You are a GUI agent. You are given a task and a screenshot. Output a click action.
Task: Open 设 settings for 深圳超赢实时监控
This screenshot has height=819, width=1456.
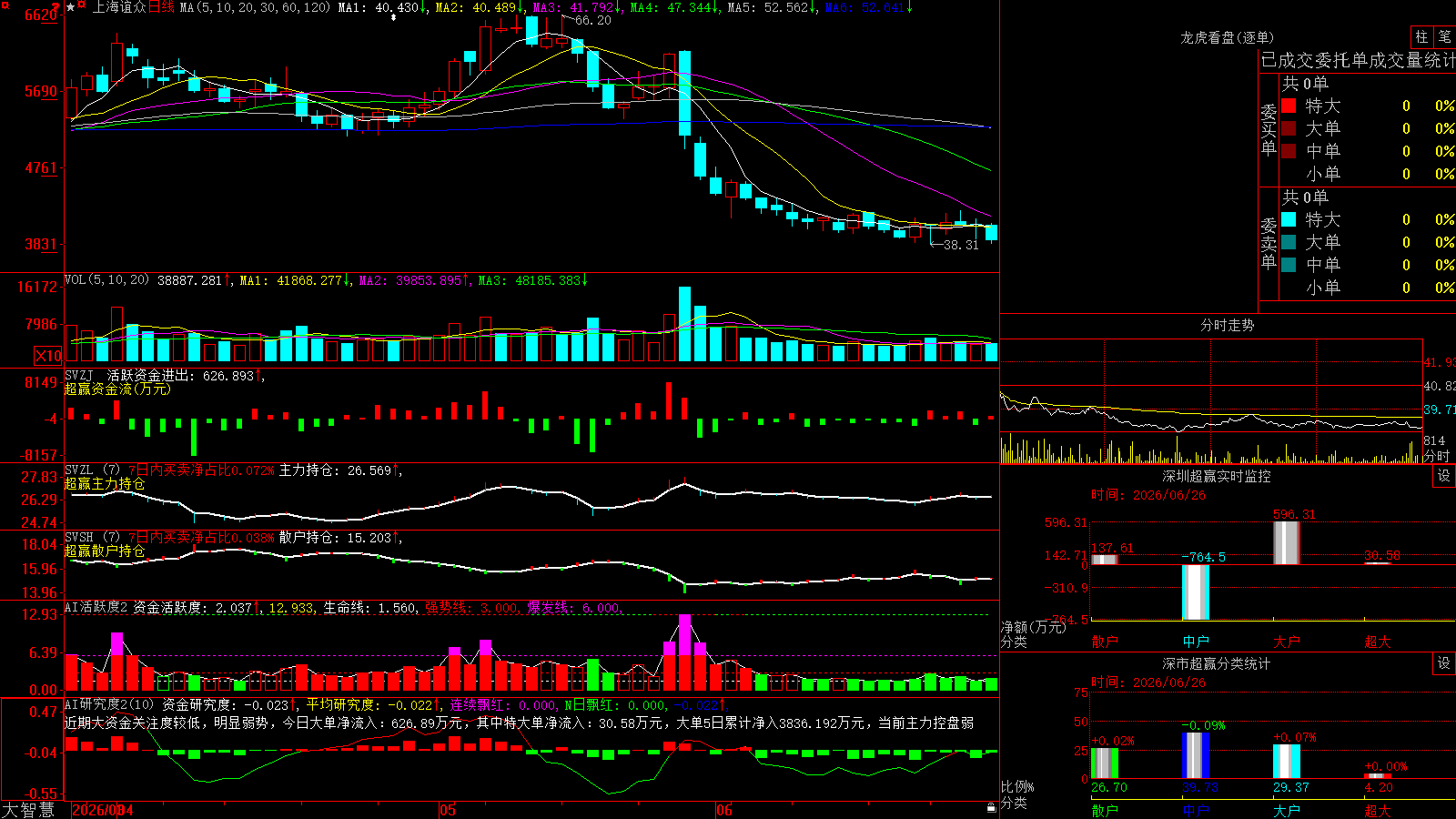pyautogui.click(x=1444, y=476)
